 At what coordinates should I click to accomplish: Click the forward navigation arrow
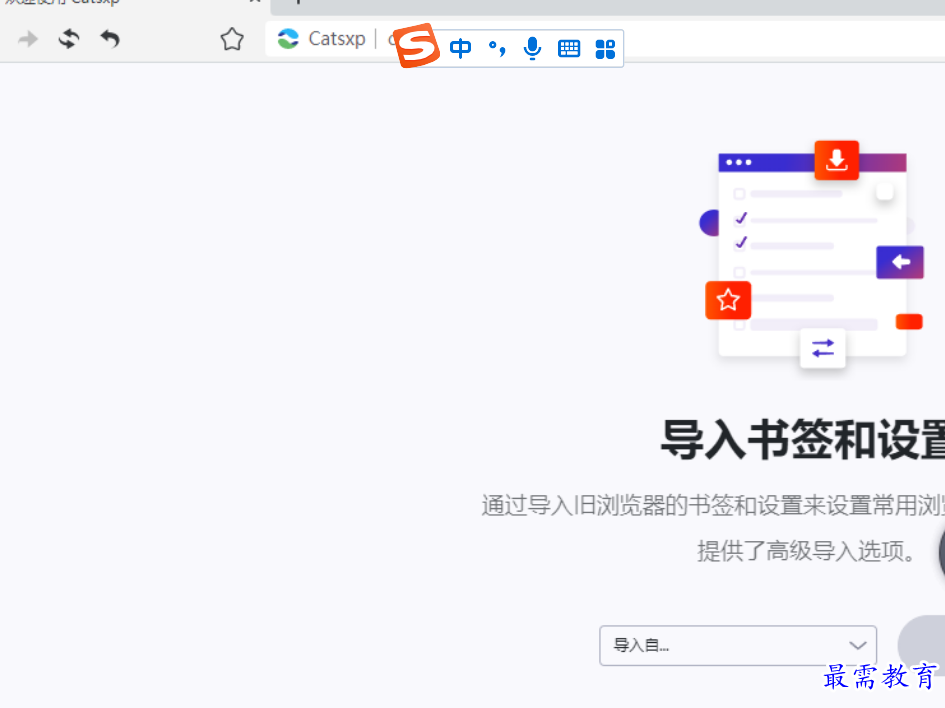[27, 39]
